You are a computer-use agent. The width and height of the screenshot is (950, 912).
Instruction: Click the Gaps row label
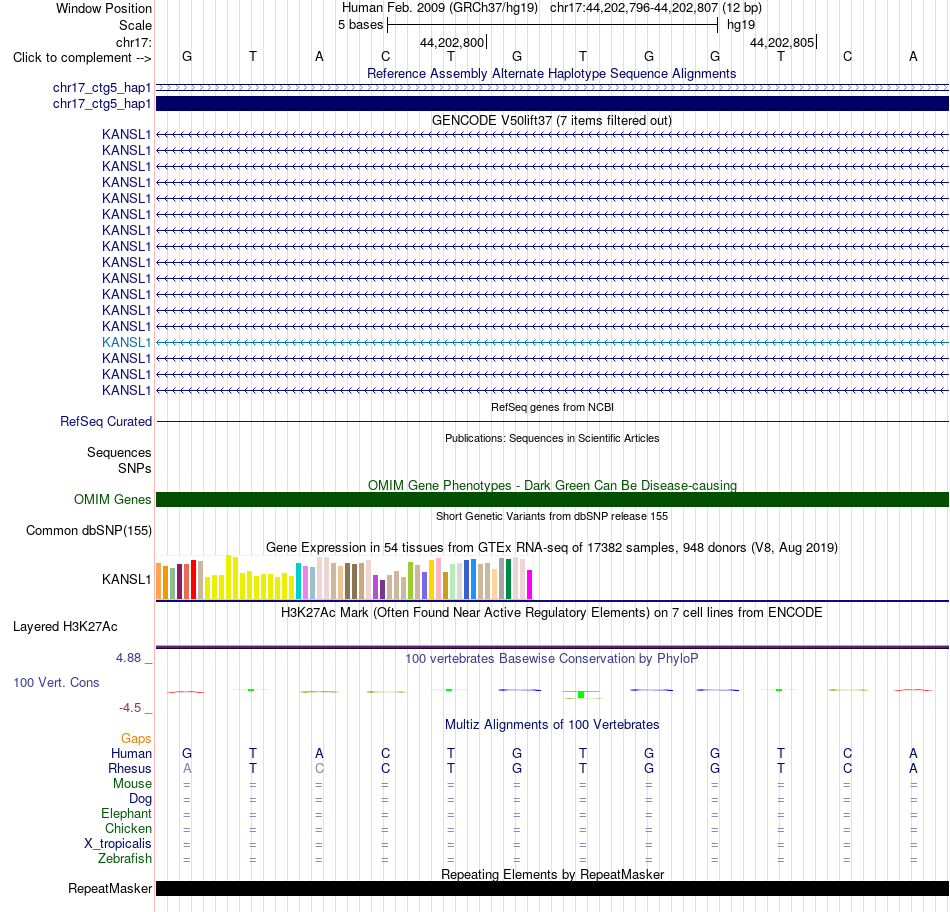(136, 738)
